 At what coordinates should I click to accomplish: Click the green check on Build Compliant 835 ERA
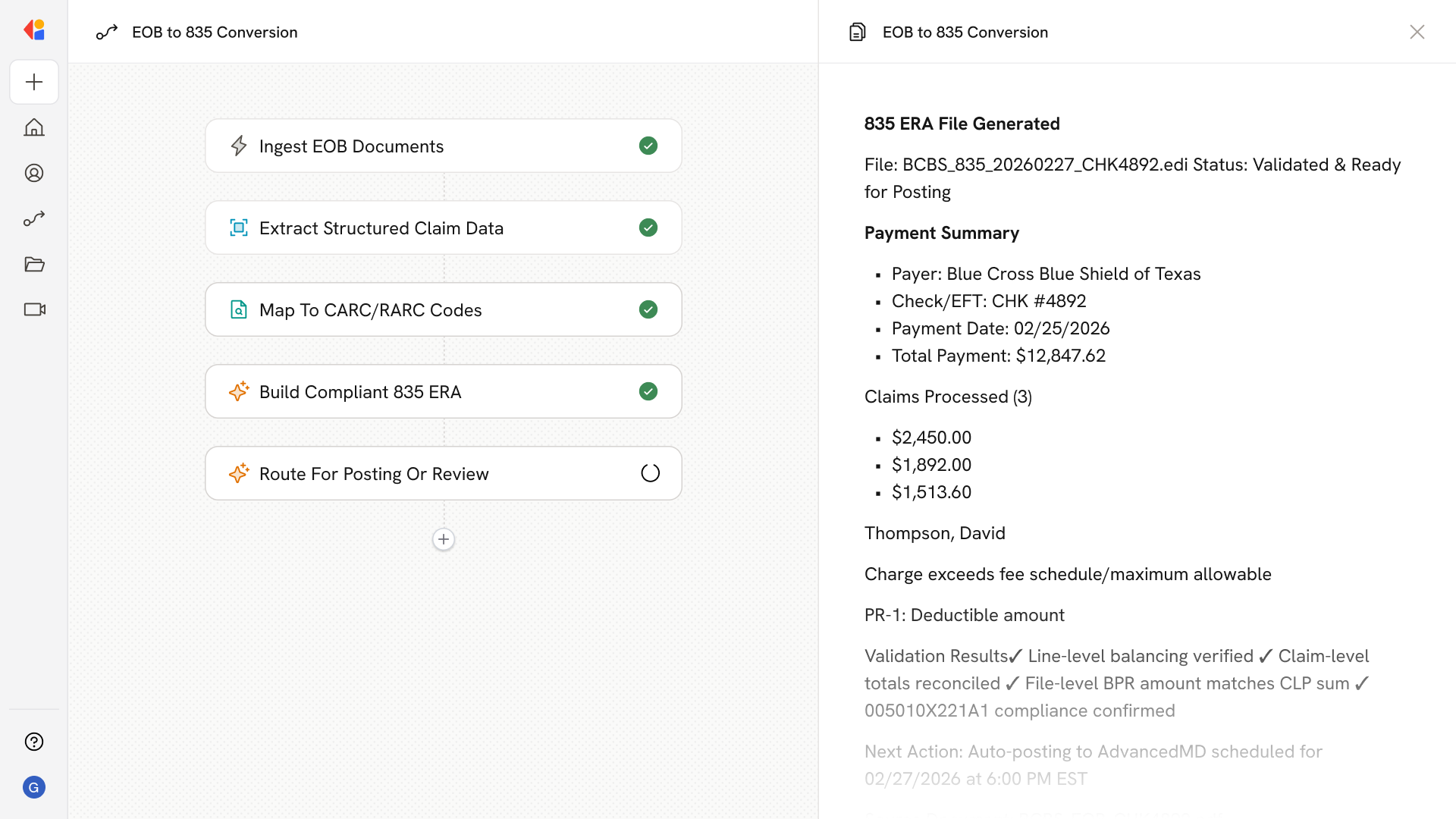click(x=648, y=391)
